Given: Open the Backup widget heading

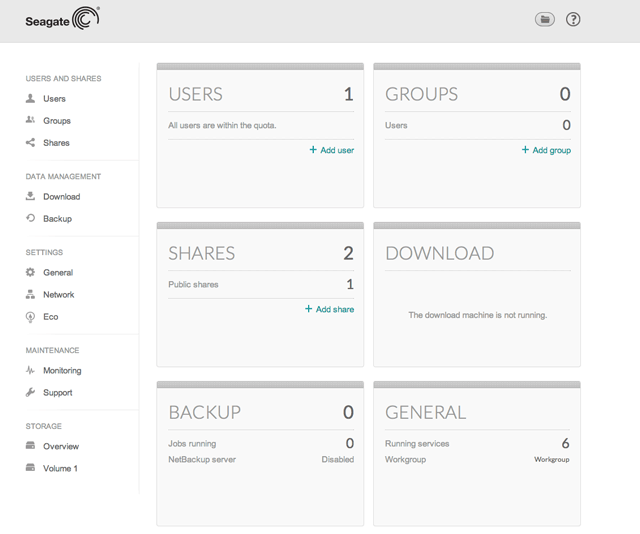Looking at the screenshot, I should [x=204, y=412].
